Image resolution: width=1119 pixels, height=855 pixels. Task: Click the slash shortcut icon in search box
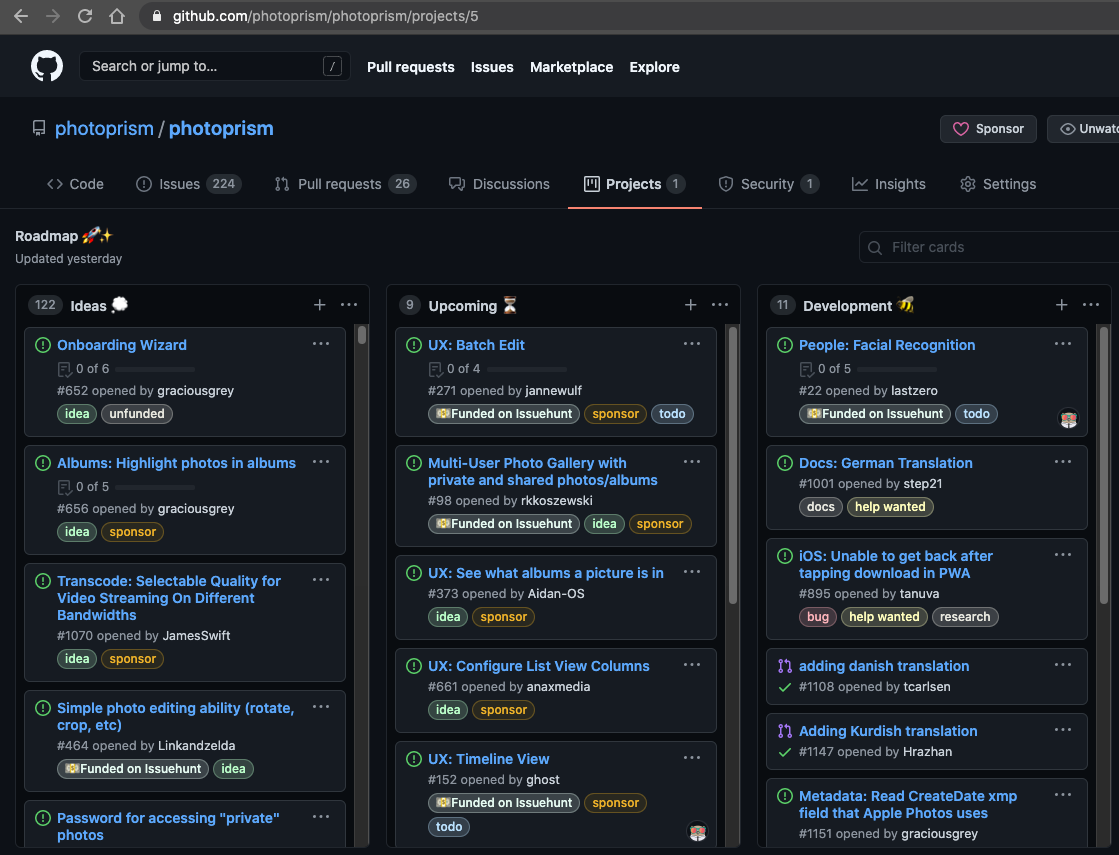click(x=332, y=66)
